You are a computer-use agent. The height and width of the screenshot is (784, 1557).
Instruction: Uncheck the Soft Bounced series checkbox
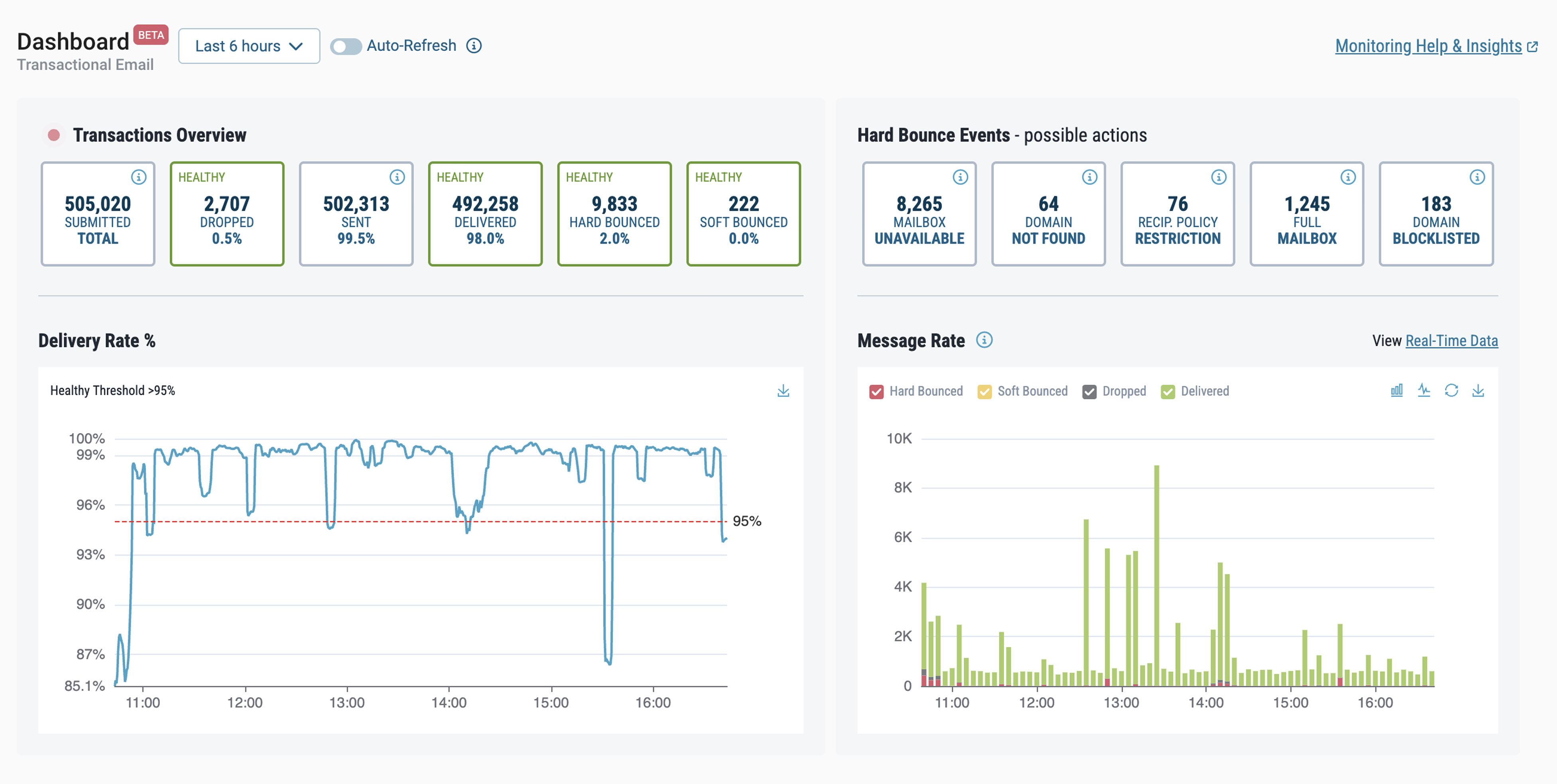984,391
